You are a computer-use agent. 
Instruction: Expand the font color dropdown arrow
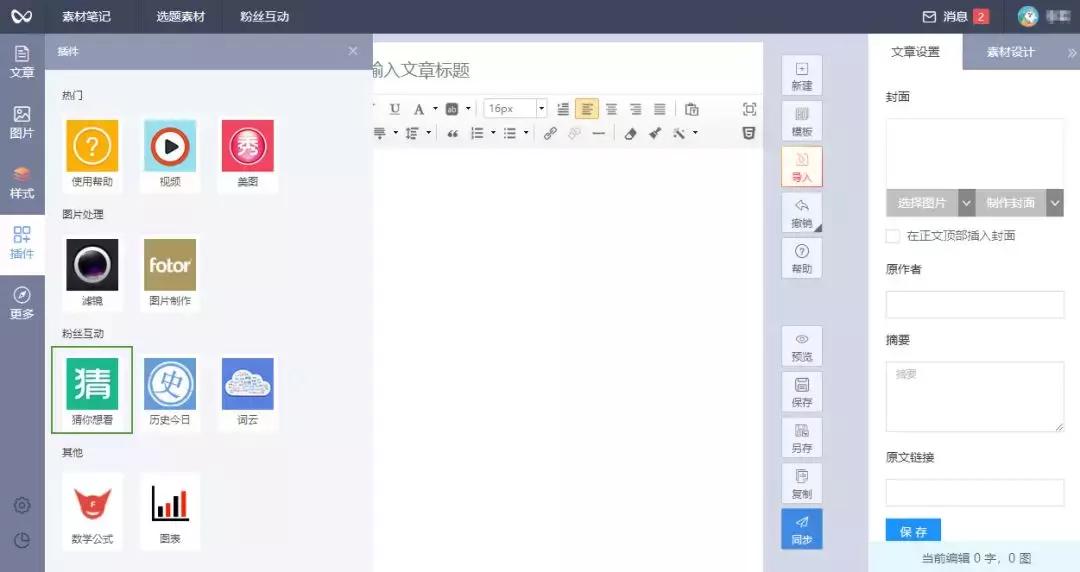tap(435, 109)
